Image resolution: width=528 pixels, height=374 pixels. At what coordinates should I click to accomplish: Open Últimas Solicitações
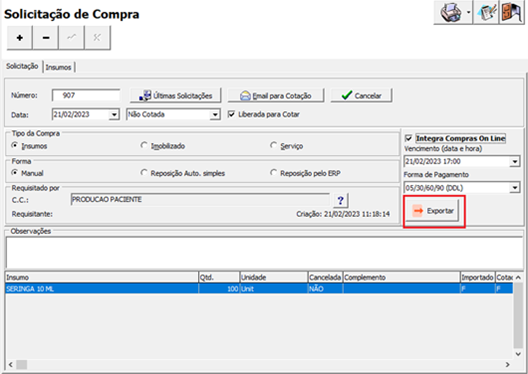click(175, 96)
